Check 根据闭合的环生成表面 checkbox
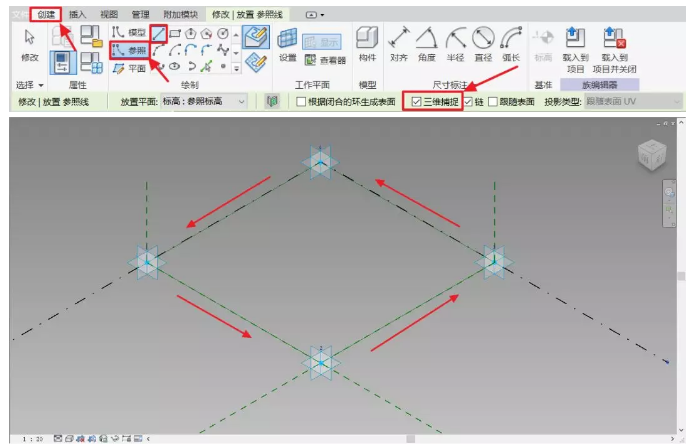This screenshot has width=692, height=448. pos(301,102)
